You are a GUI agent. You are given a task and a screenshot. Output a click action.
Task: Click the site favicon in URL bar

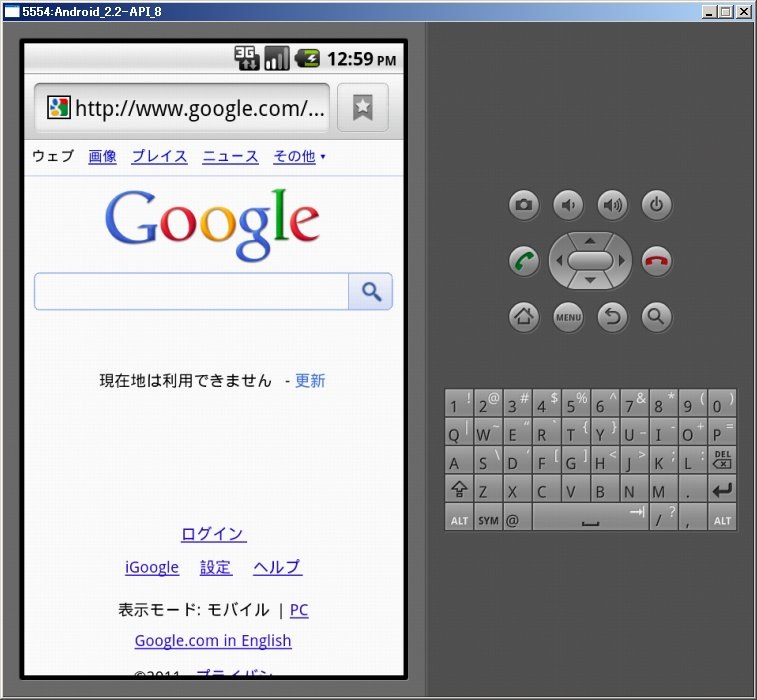click(58, 107)
